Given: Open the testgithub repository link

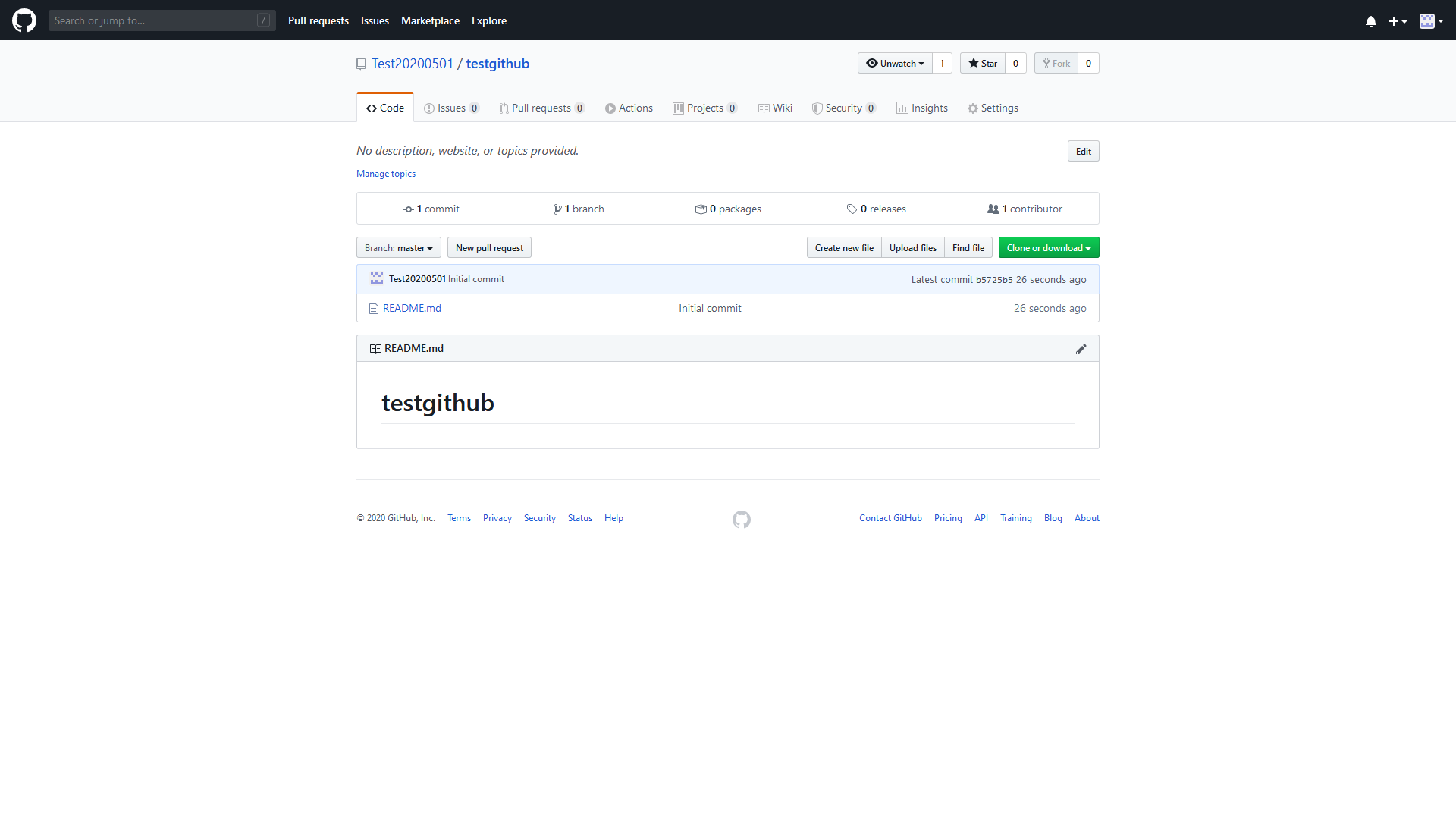Looking at the screenshot, I should pos(497,64).
